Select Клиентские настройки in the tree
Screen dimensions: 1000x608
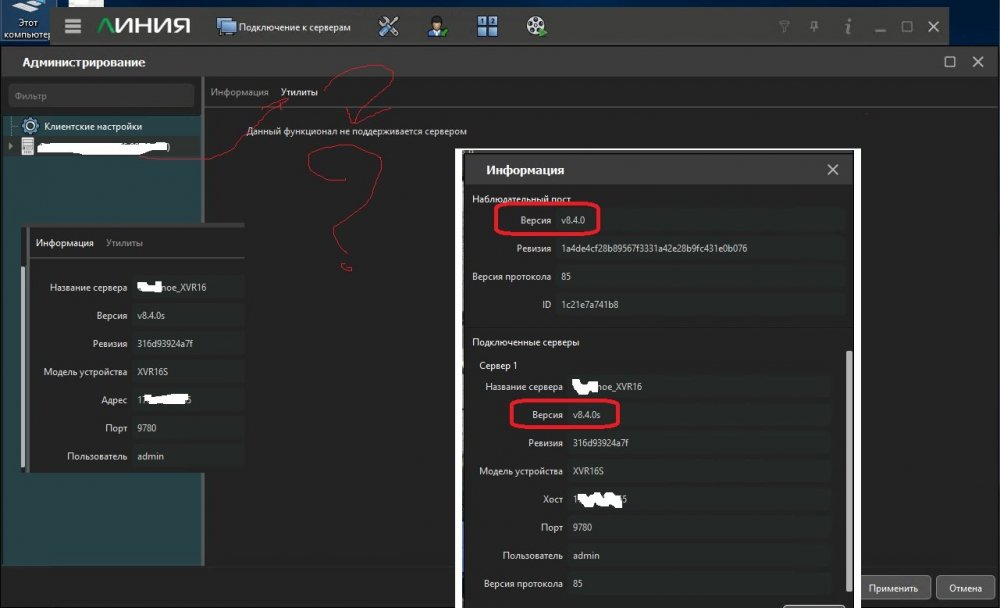(93, 126)
